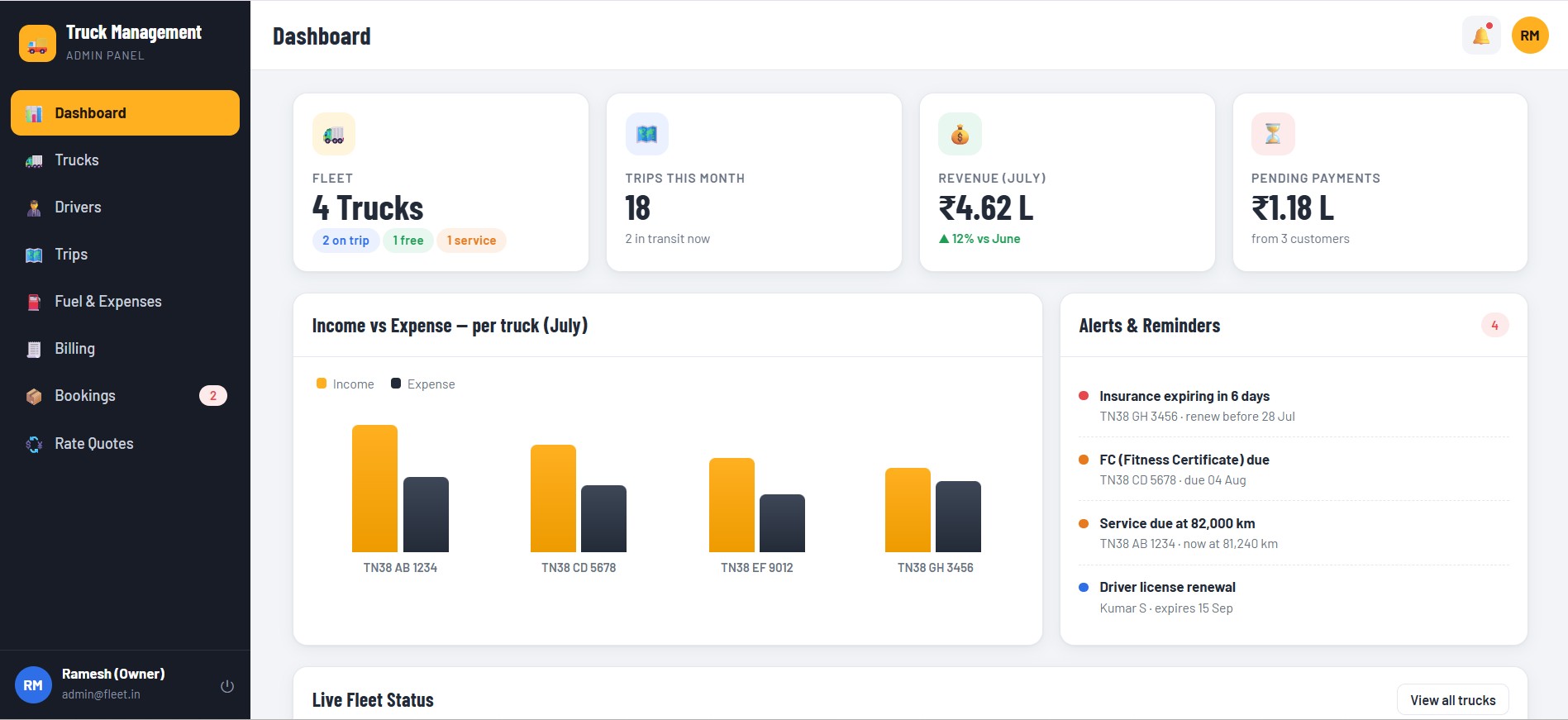
Task: Click the Pending Payments hourglass icon
Action: click(x=1273, y=134)
